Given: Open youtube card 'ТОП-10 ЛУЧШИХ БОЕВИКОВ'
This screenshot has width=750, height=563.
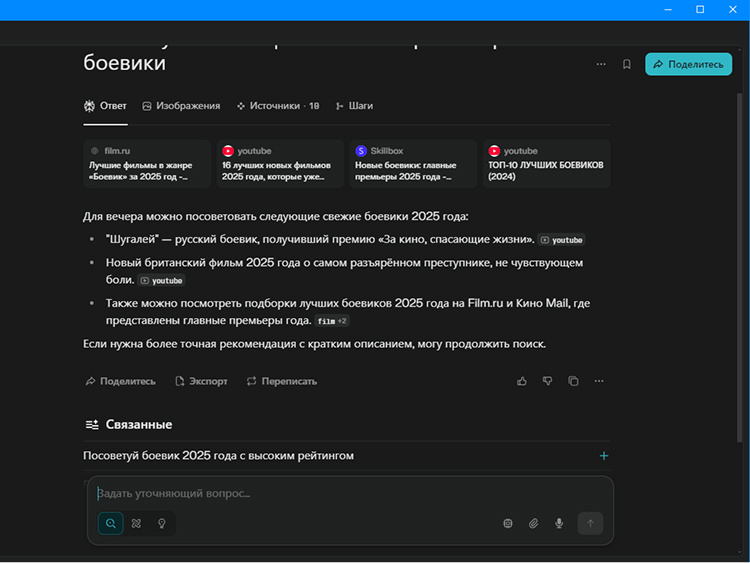Looking at the screenshot, I should pyautogui.click(x=547, y=164).
